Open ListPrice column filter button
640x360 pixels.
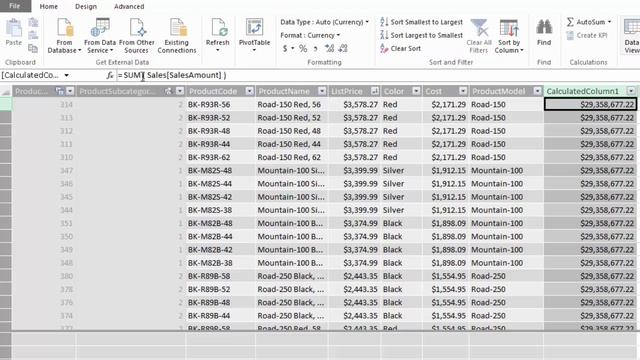point(374,91)
